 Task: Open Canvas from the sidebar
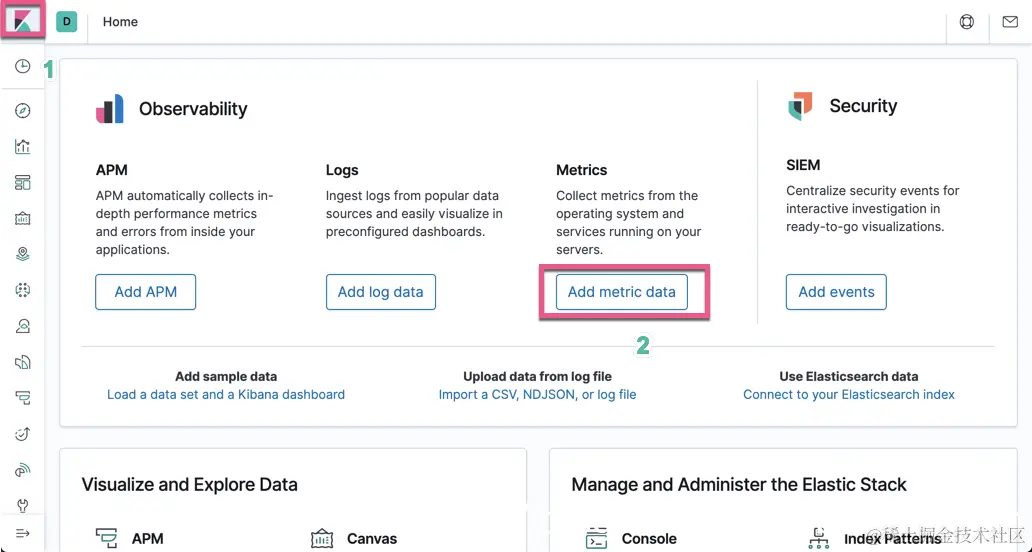(x=22, y=218)
